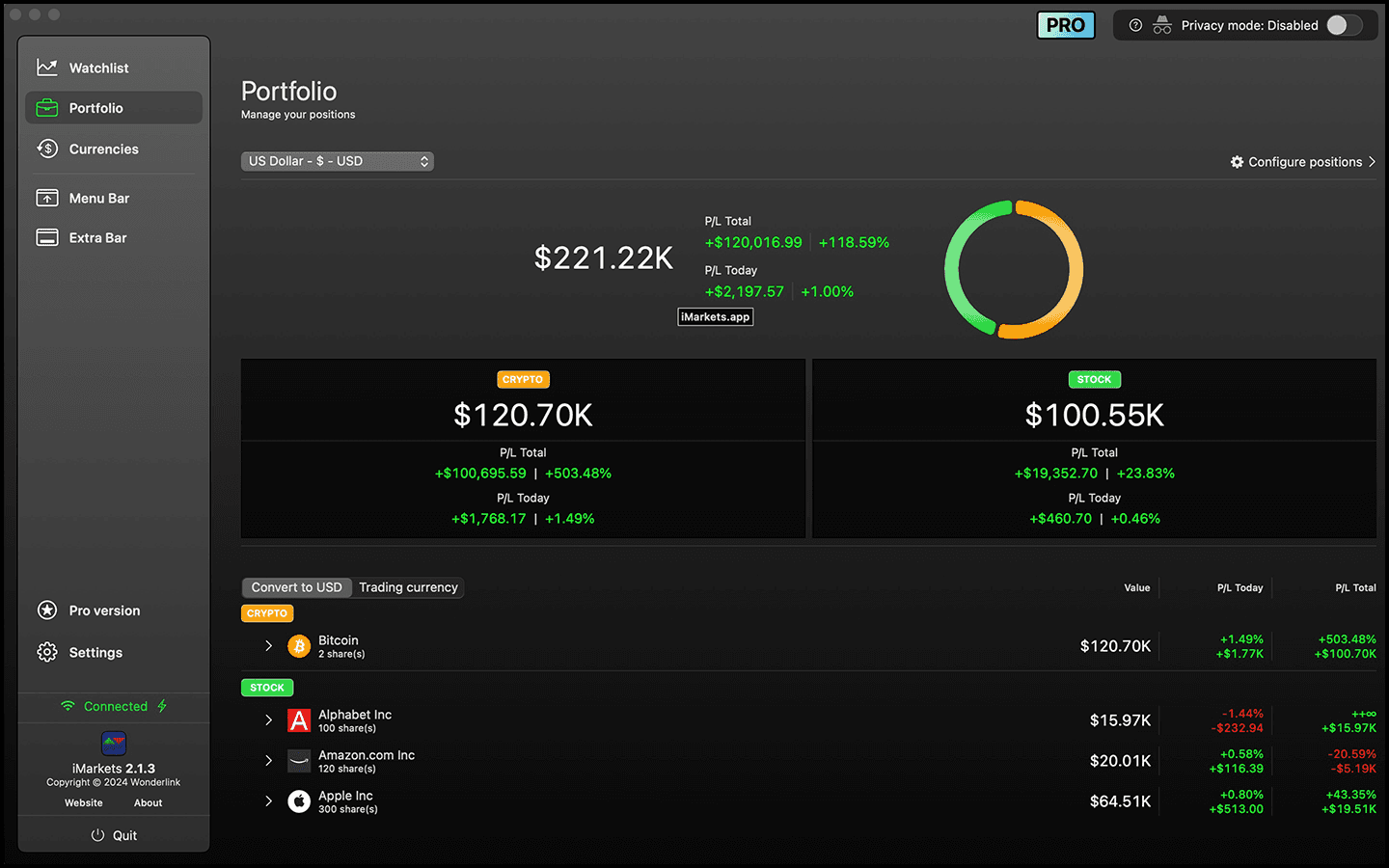1389x868 pixels.
Task: Click the Quit button
Action: [x=114, y=835]
